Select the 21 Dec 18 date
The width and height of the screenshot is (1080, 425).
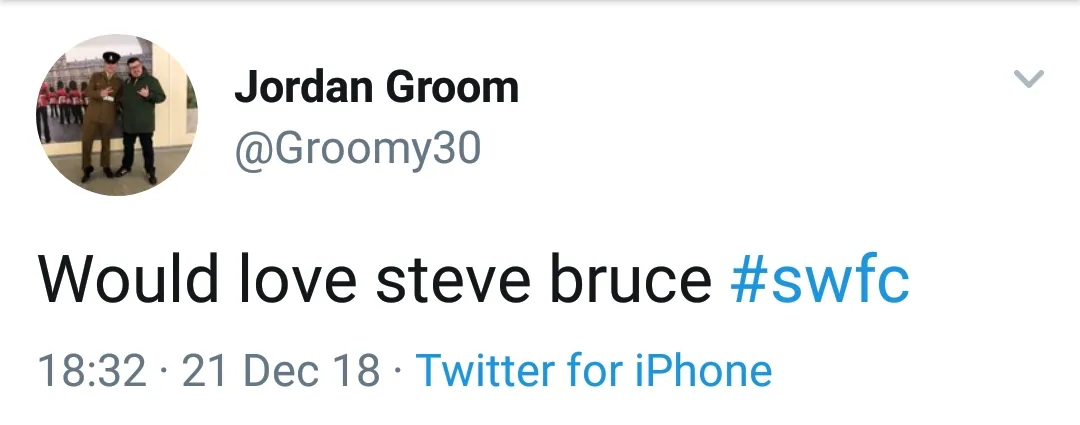pos(282,371)
